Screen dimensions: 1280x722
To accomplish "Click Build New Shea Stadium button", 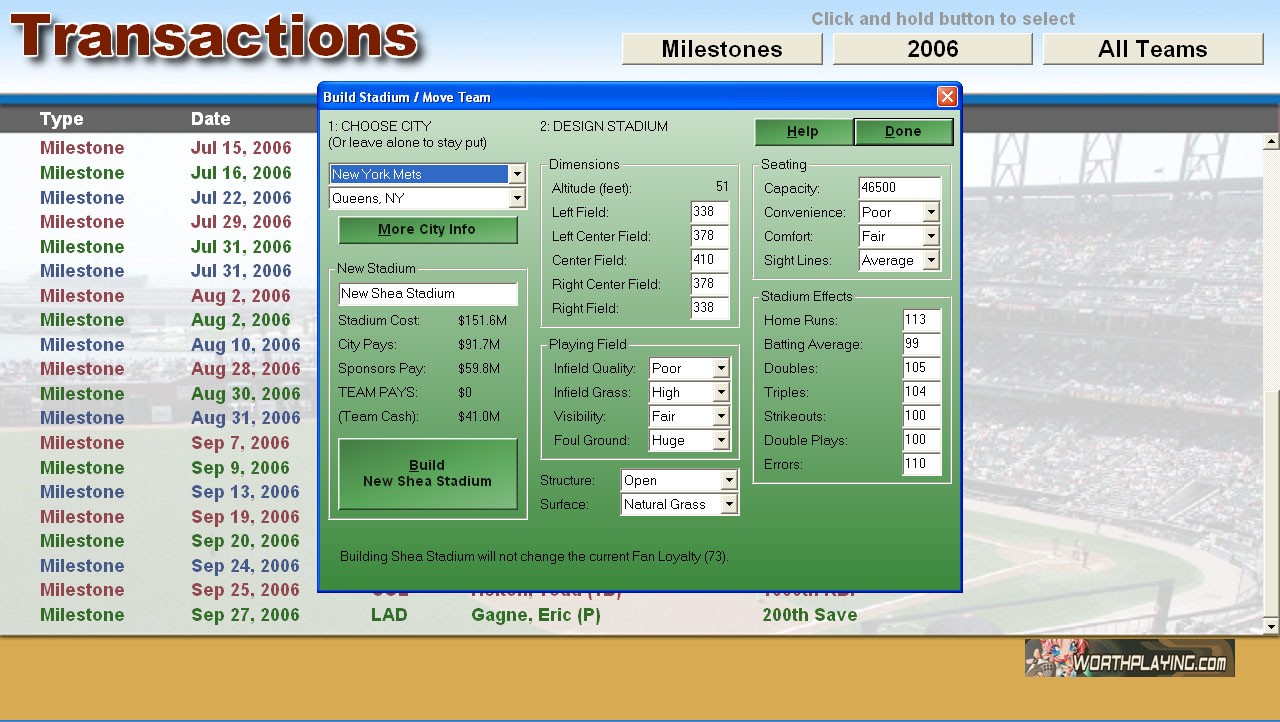I will coord(427,474).
